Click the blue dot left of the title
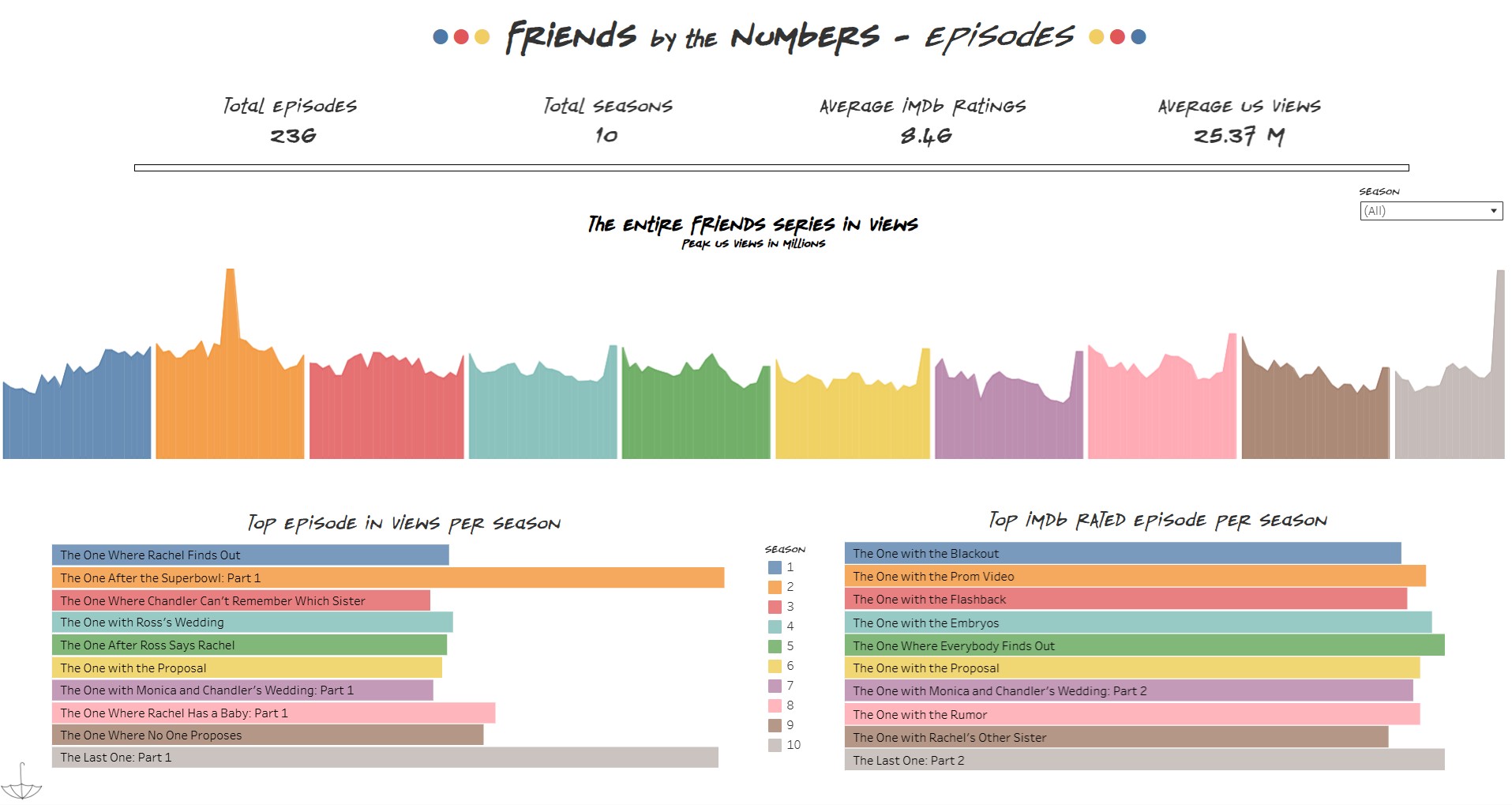This screenshot has height=805, width=1512. click(x=439, y=35)
